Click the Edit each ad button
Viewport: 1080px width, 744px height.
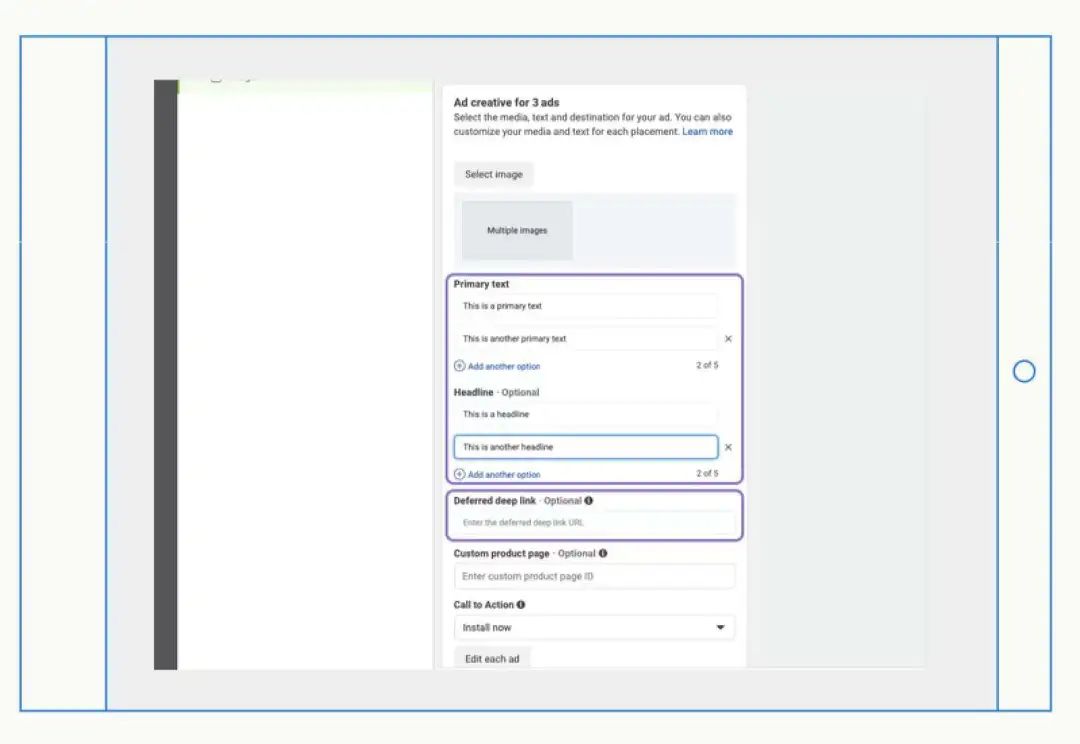point(492,659)
